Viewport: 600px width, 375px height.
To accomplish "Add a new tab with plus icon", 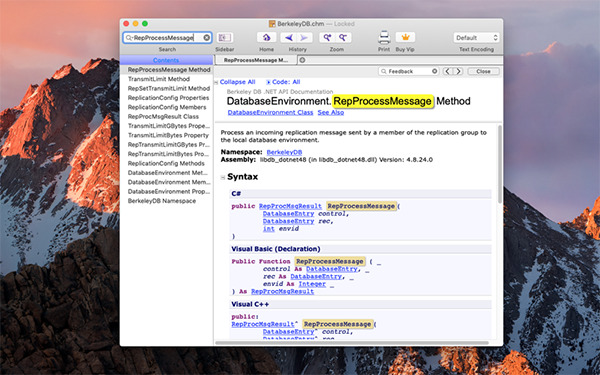I will click(302, 60).
